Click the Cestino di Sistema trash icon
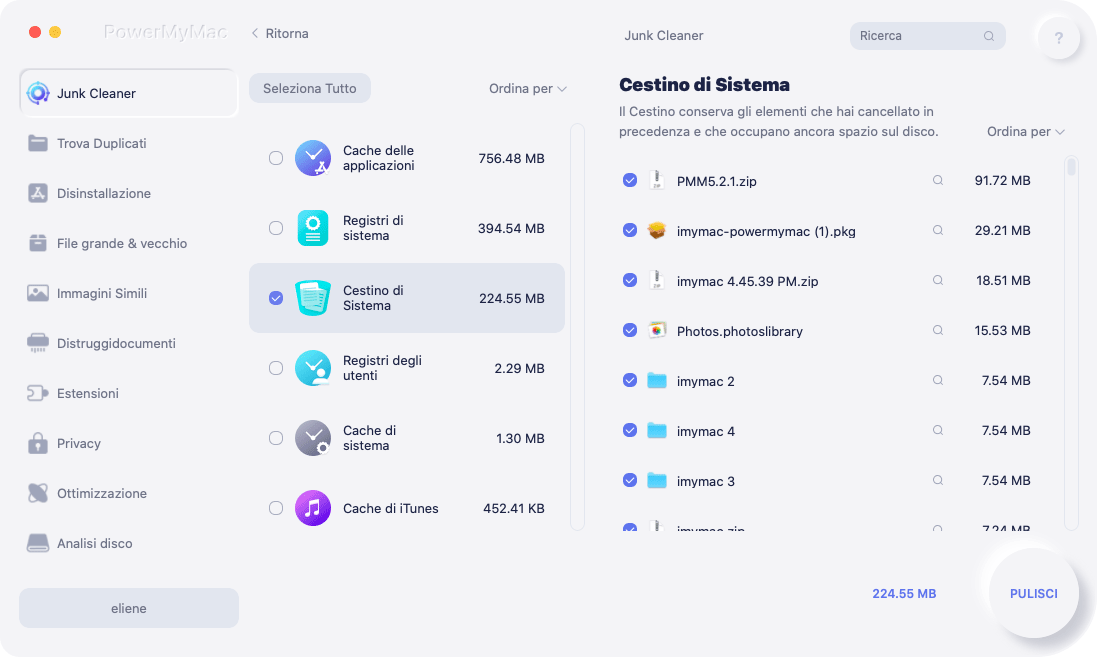This screenshot has width=1097, height=657. click(313, 298)
